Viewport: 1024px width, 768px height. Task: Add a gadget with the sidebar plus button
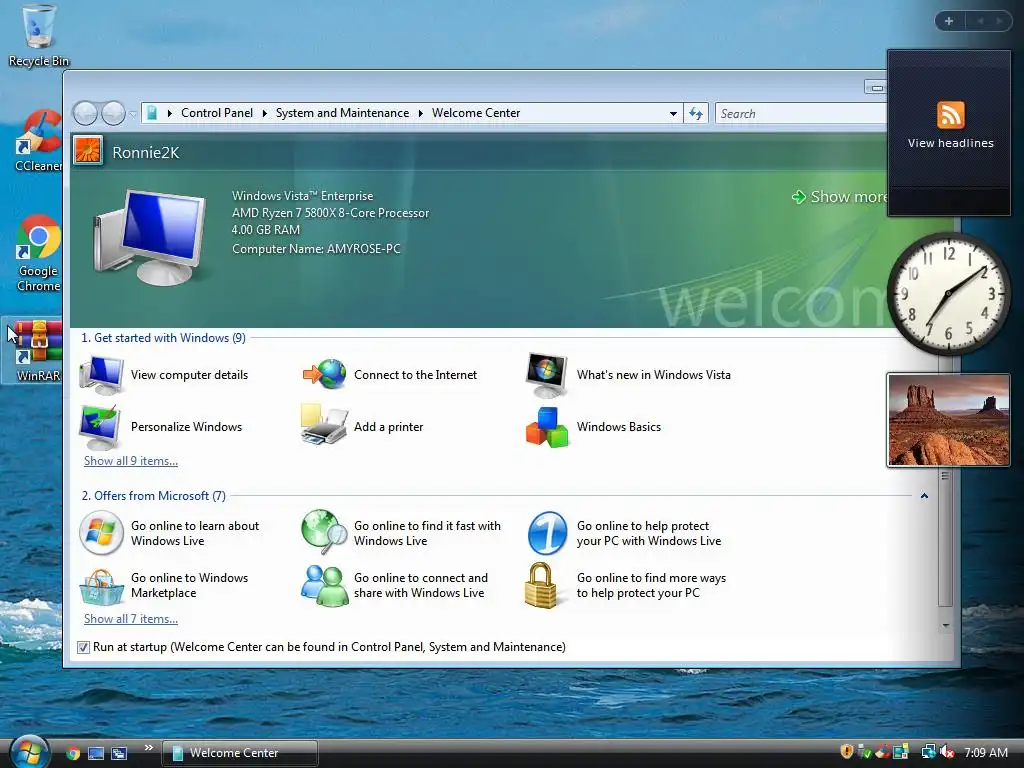(949, 21)
